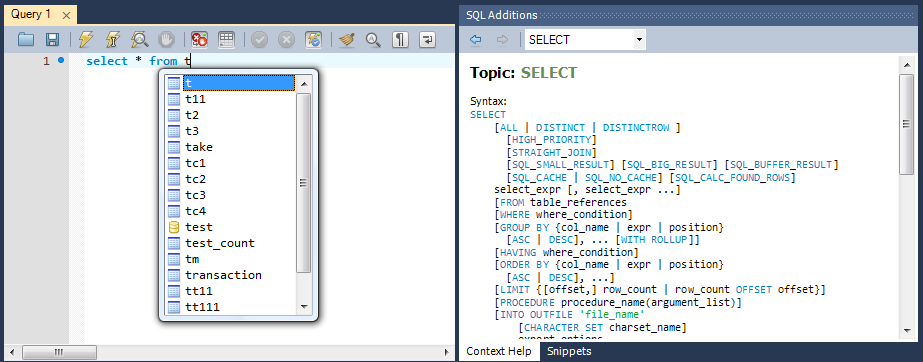Click the STRAIGHT_JOIN keyword link

(x=551, y=152)
